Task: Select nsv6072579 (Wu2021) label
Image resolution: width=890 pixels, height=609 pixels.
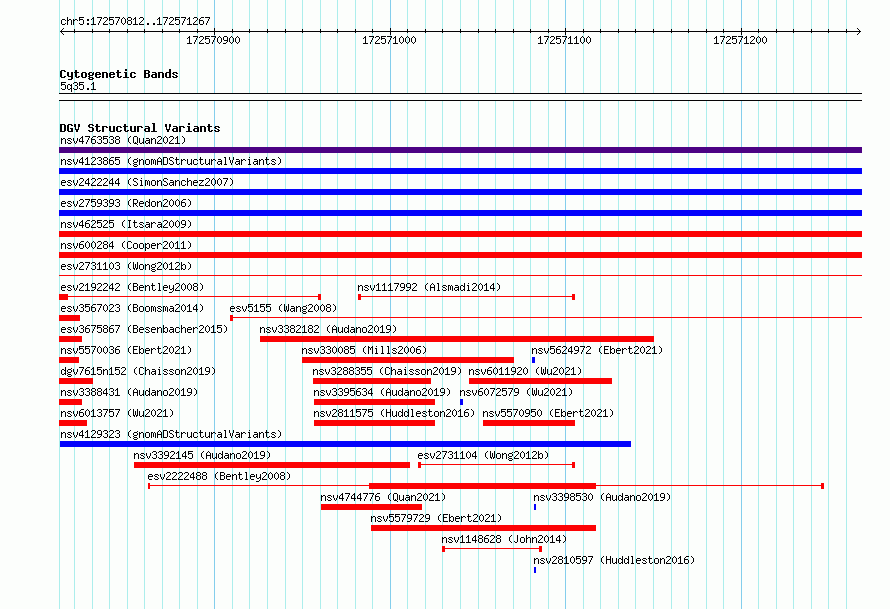Action: [x=516, y=392]
